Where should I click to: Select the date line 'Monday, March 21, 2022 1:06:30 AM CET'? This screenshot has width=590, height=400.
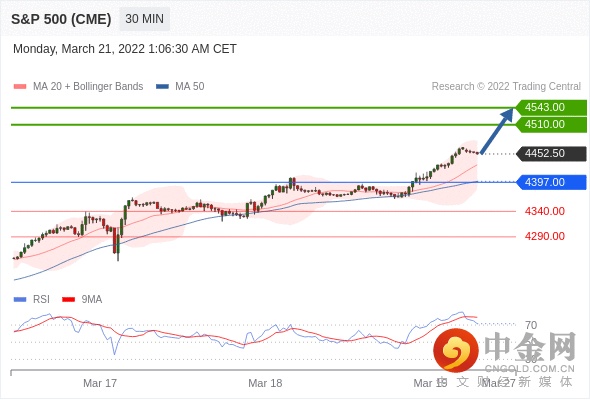pos(125,49)
